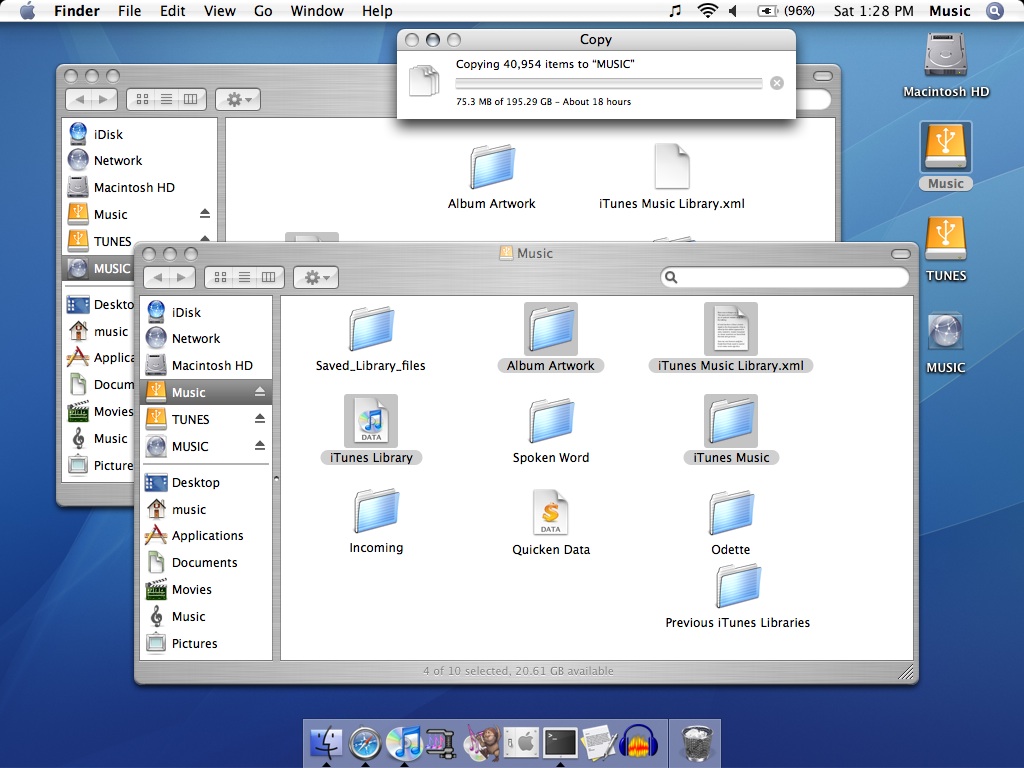Open the View menu in menu bar
The height and width of the screenshot is (768, 1024).
pyautogui.click(x=219, y=11)
